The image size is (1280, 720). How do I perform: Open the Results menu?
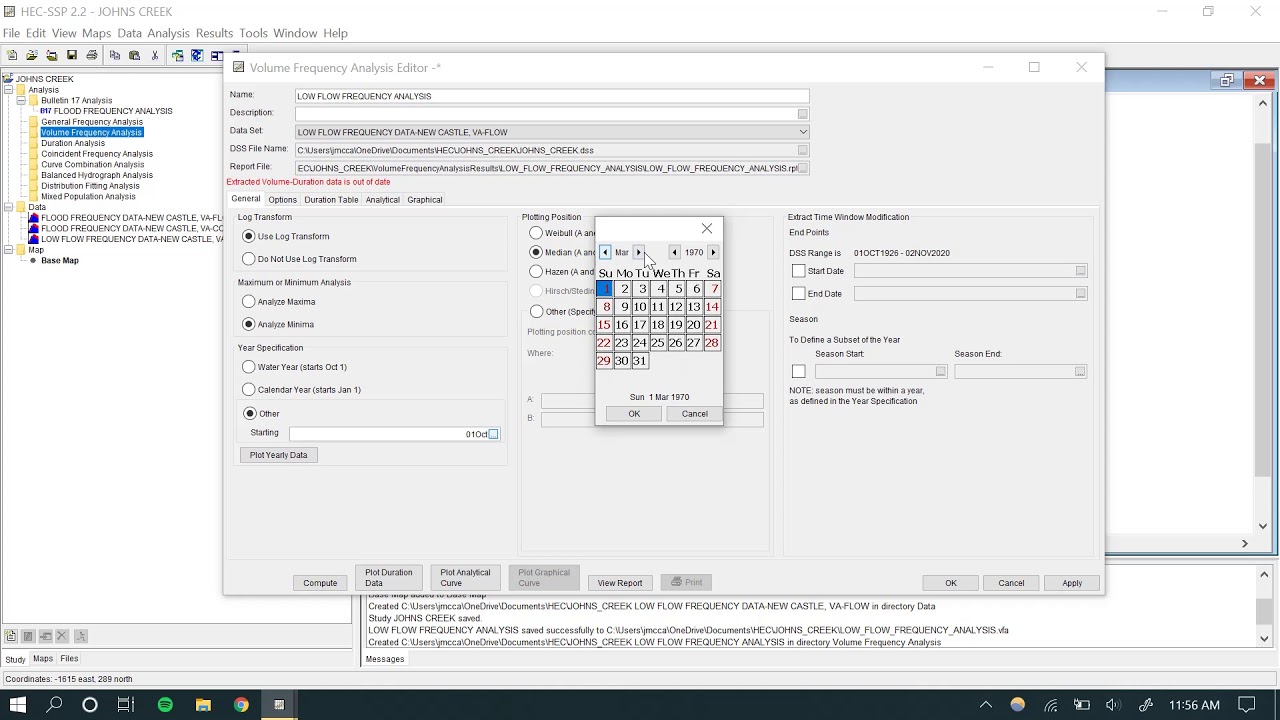tap(214, 33)
